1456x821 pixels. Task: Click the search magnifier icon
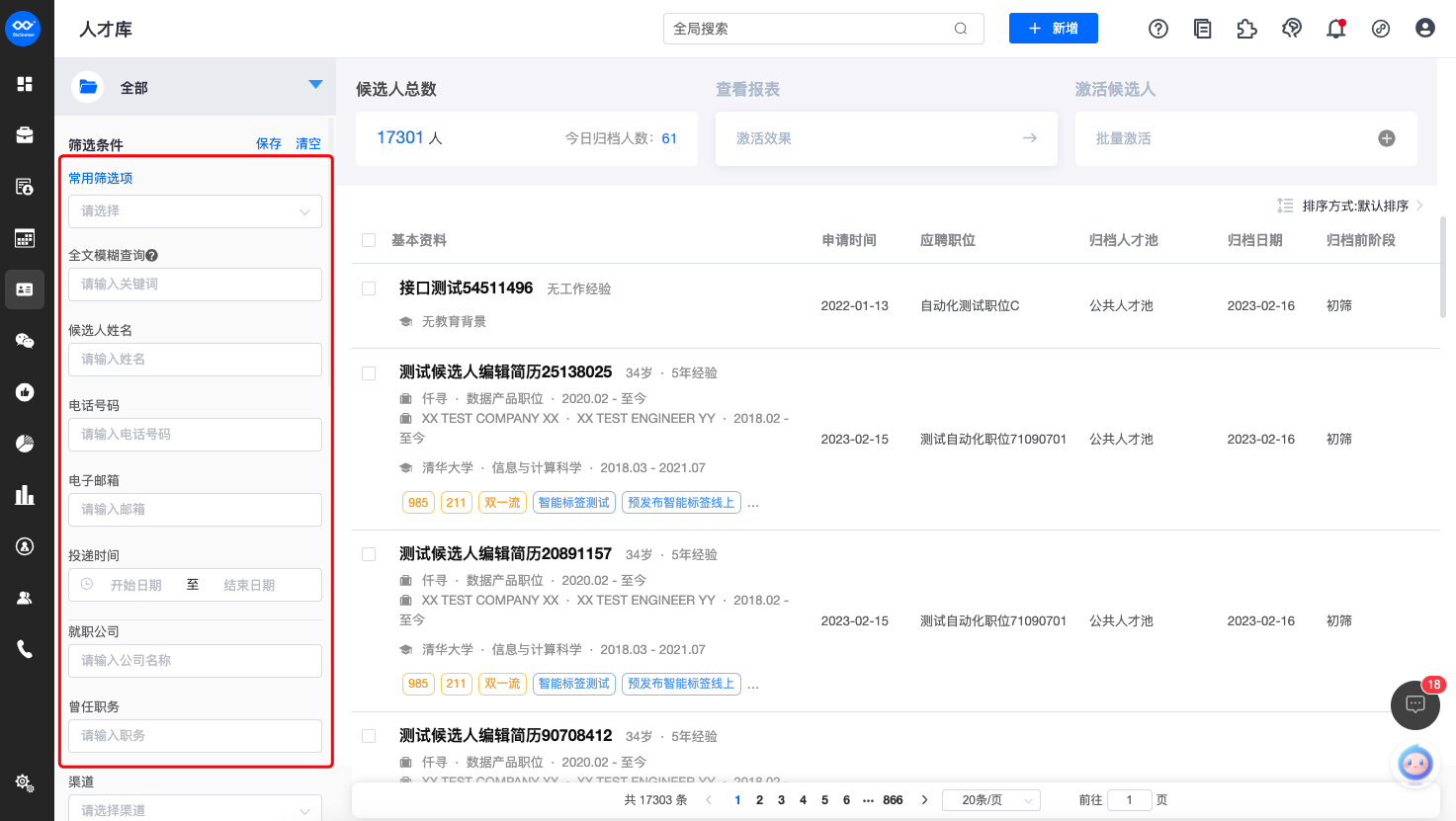(961, 29)
